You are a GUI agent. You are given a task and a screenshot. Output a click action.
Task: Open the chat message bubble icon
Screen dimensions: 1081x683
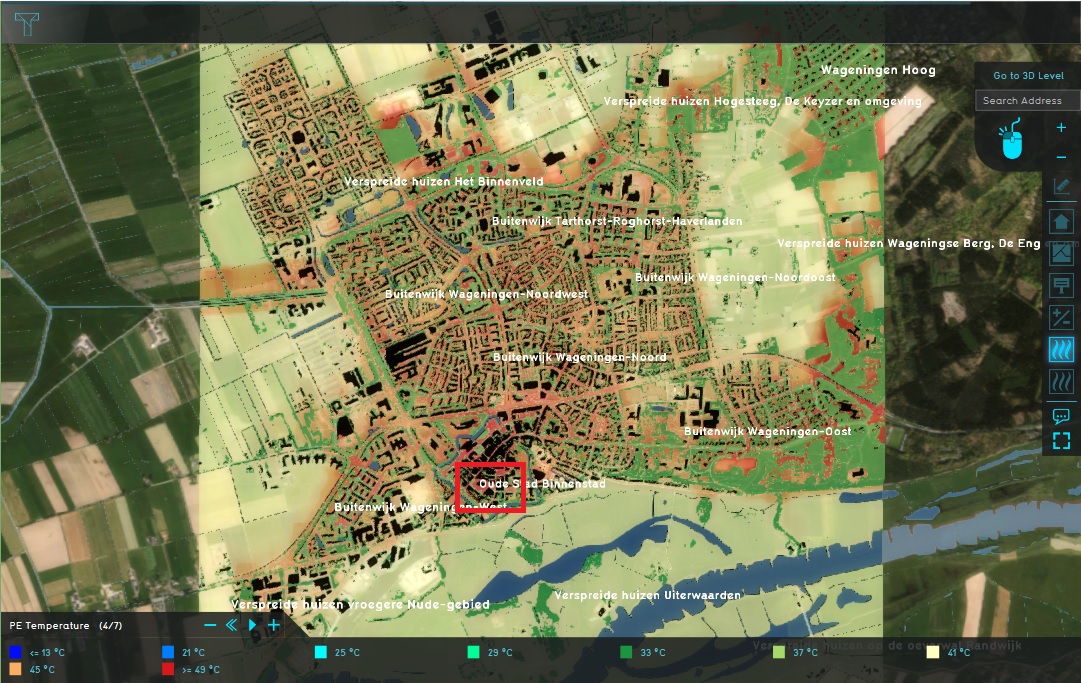(x=1061, y=416)
